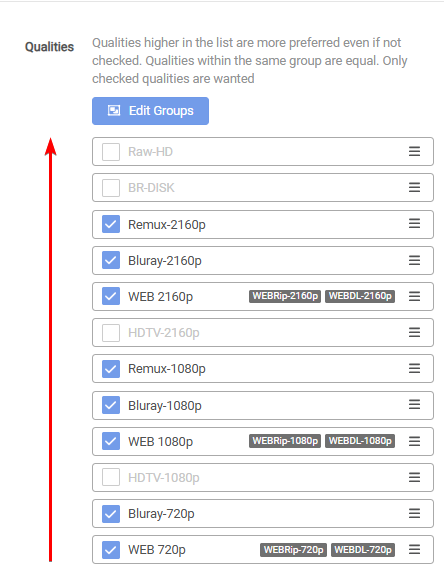
Task: Click the Bluray-1080p drag handle icon
Action: click(414, 405)
